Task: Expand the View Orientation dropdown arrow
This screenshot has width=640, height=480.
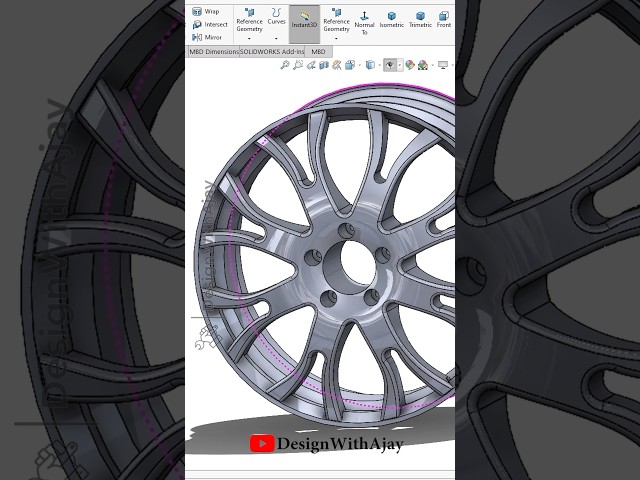Action: coord(359,65)
